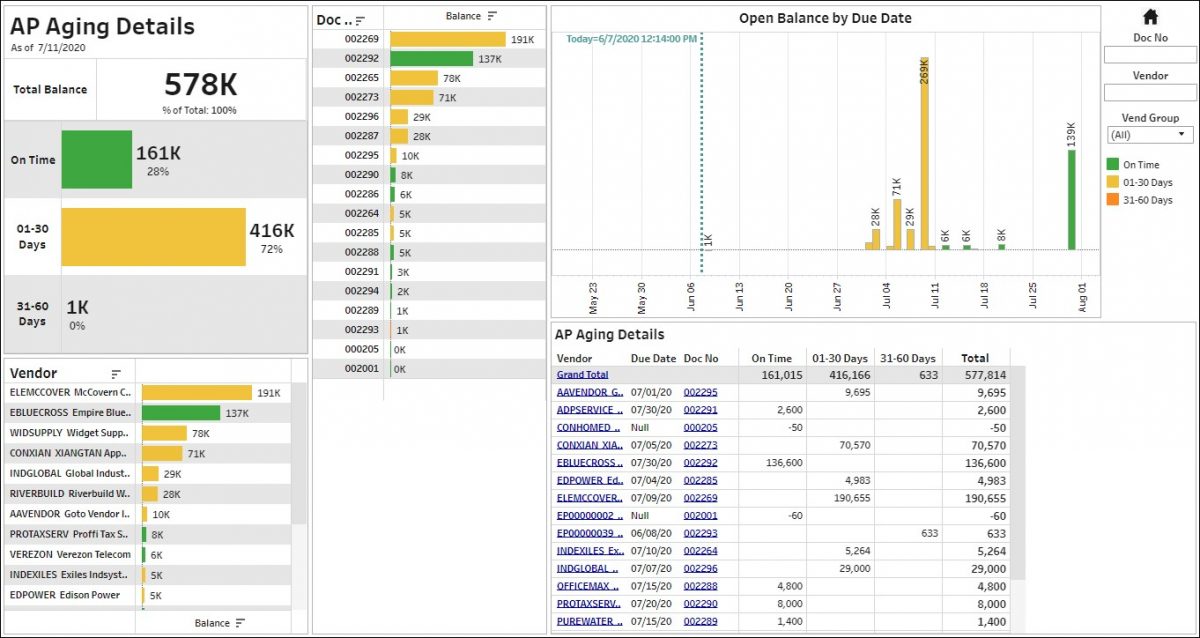Viewport: 1200px width, 638px height.
Task: Open doc number 002295 link in details table
Action: tap(700, 393)
